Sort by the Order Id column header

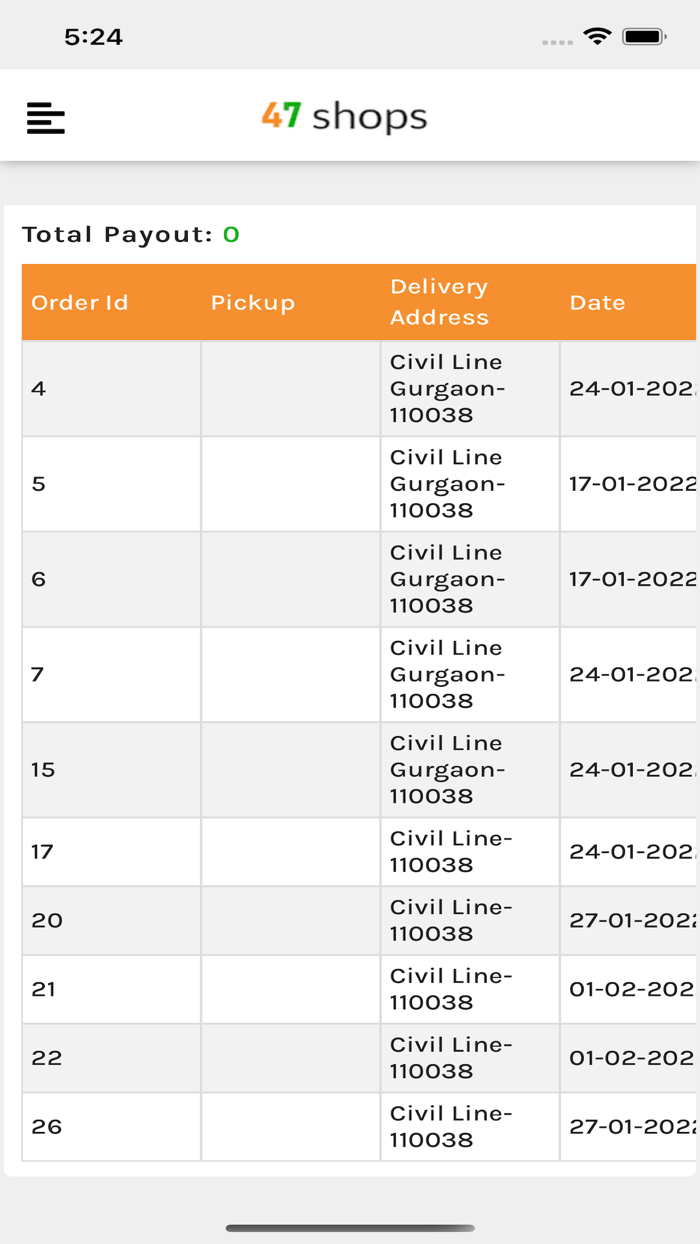[x=80, y=302]
